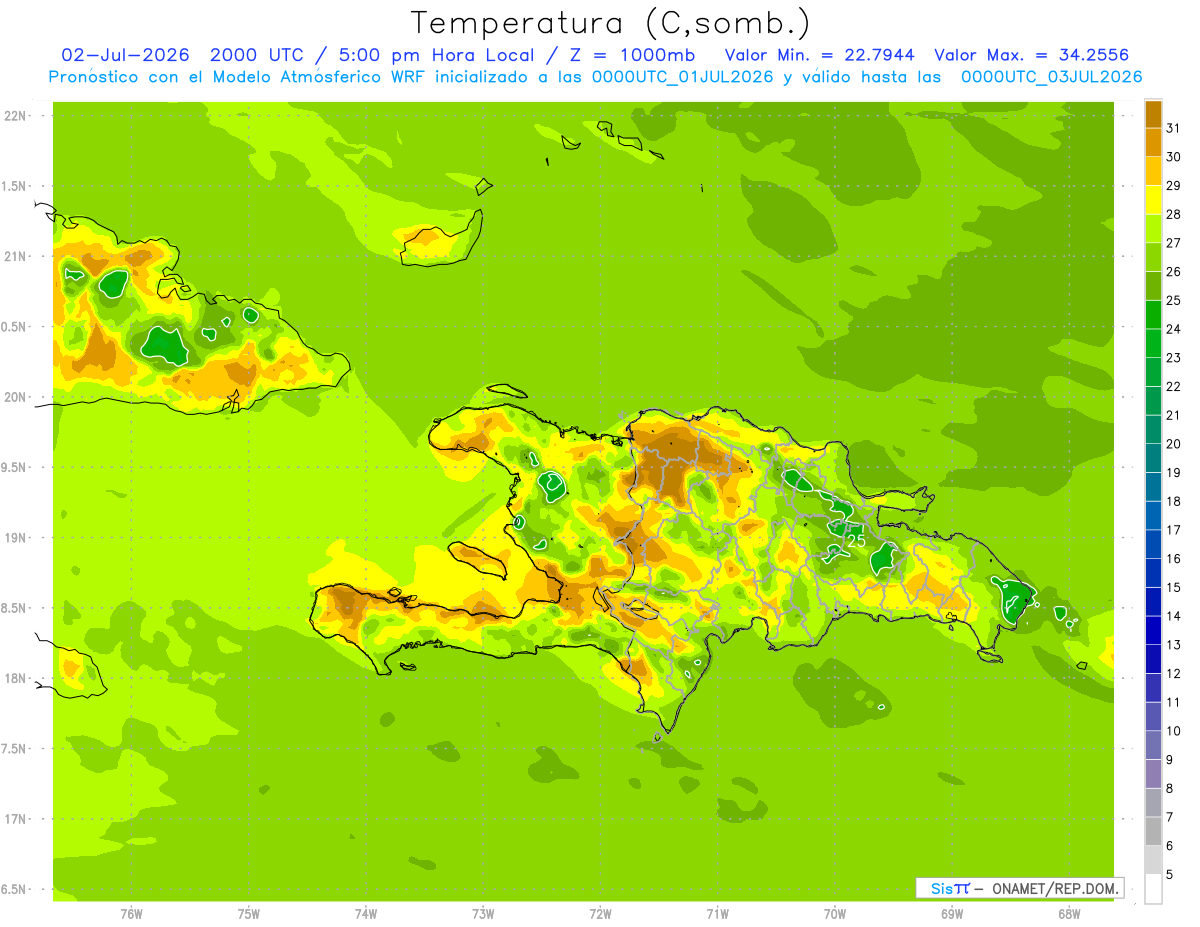Select the Z = 1000mb pressure level
This screenshot has width=1200, height=927.
tap(634, 55)
